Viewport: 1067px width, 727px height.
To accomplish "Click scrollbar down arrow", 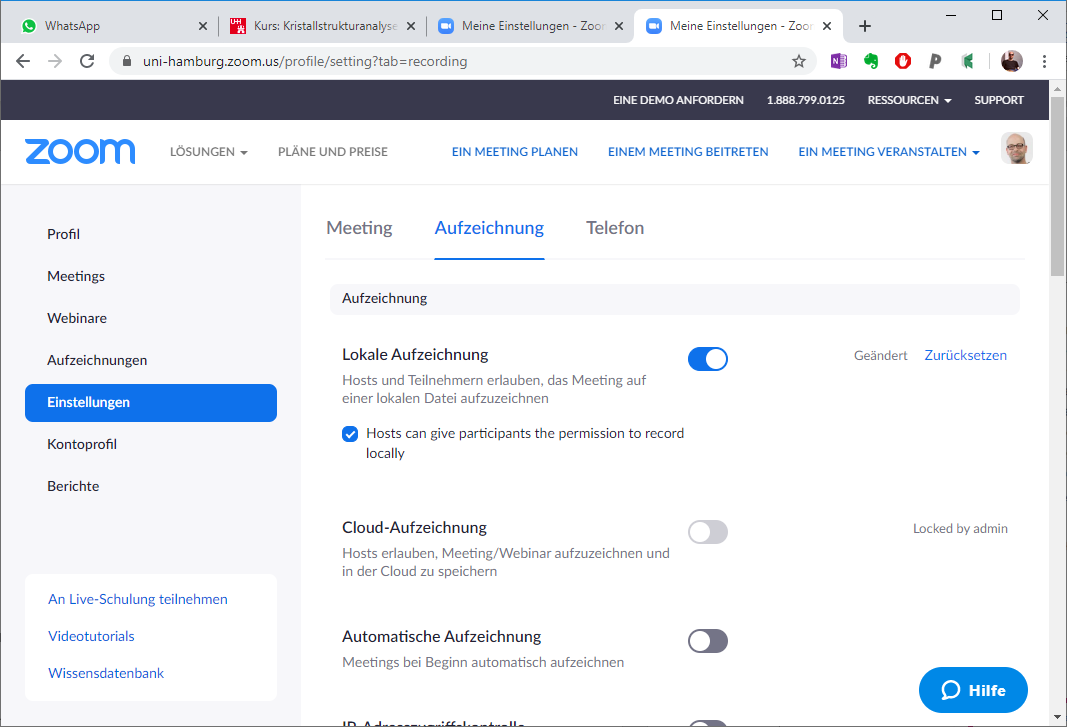I will (x=1057, y=717).
